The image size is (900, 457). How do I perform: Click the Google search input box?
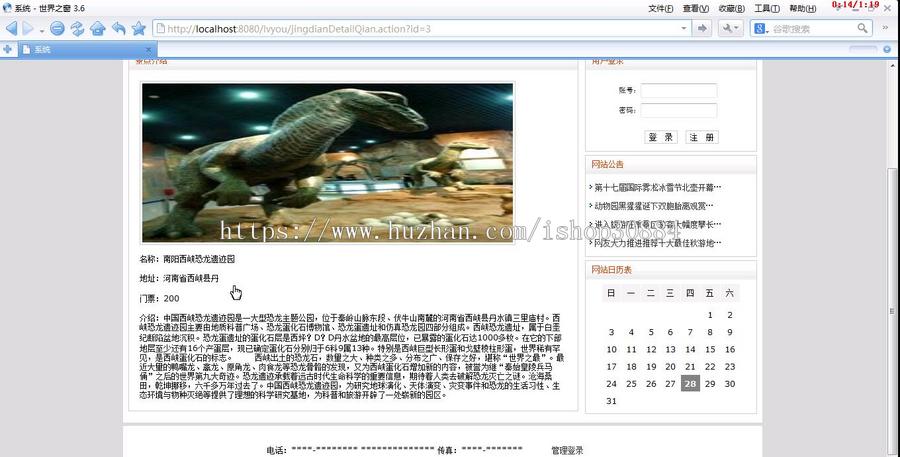click(x=813, y=28)
